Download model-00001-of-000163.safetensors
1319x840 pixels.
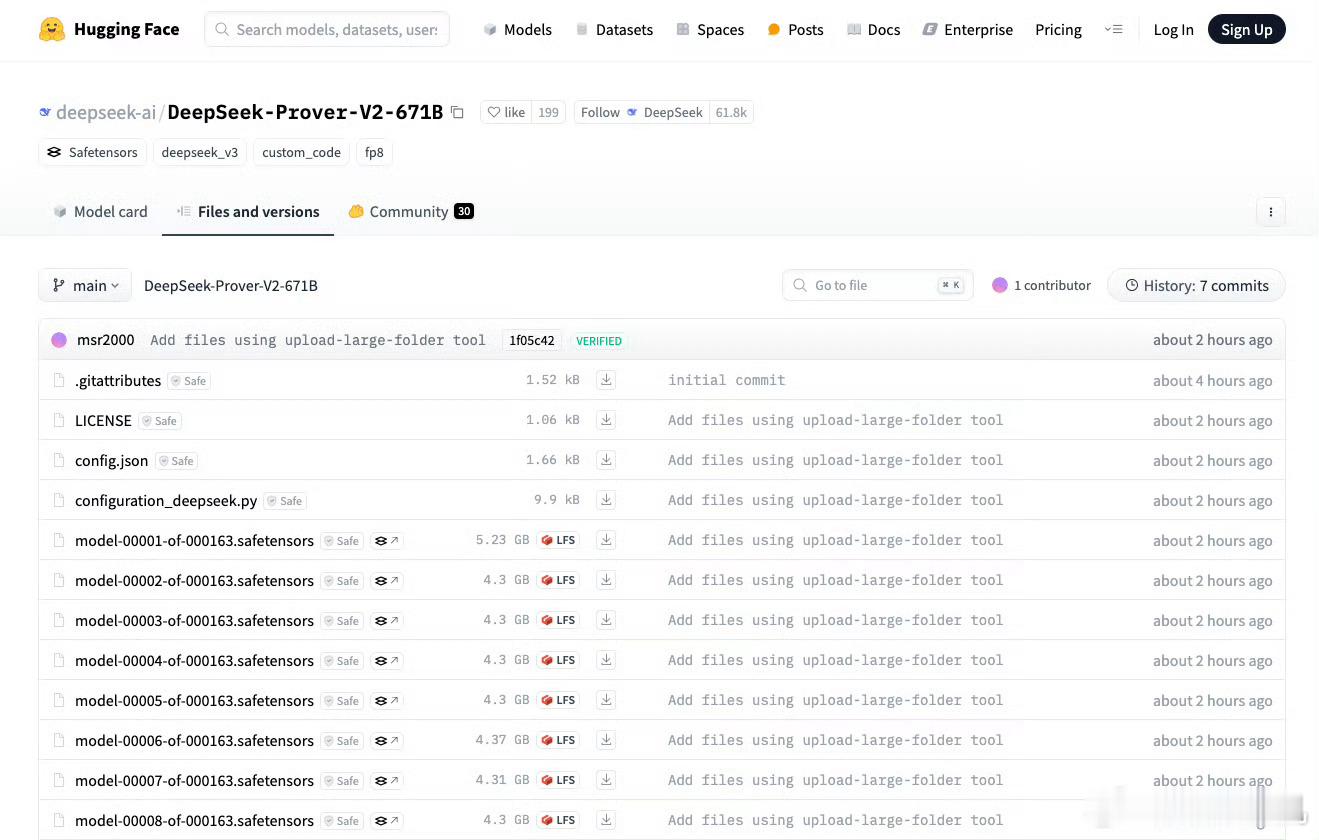point(606,540)
